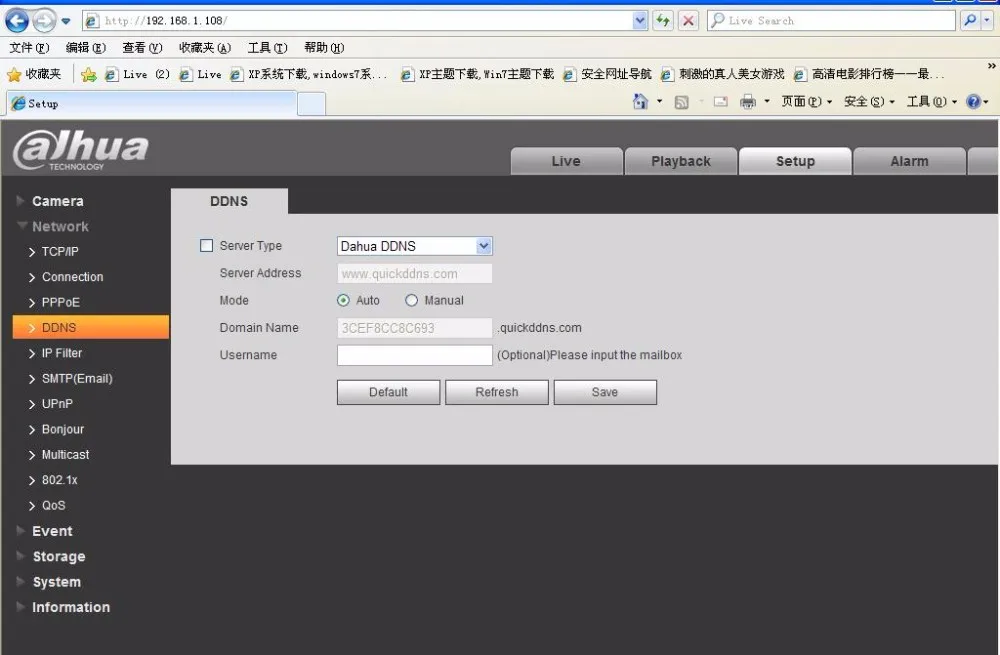
Task: Open the PPPoE settings page
Action: [x=61, y=302]
